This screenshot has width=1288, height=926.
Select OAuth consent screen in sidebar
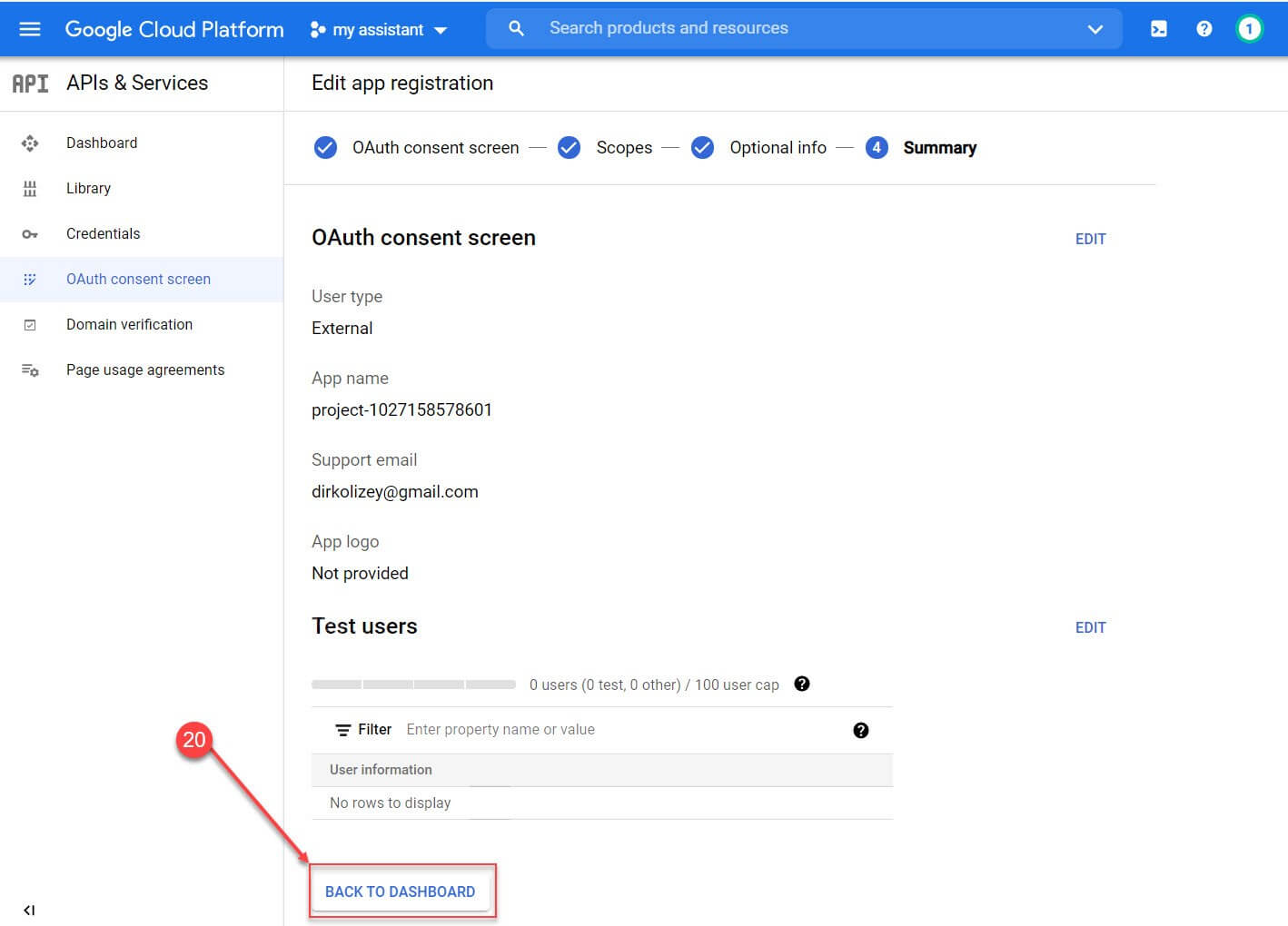click(138, 279)
